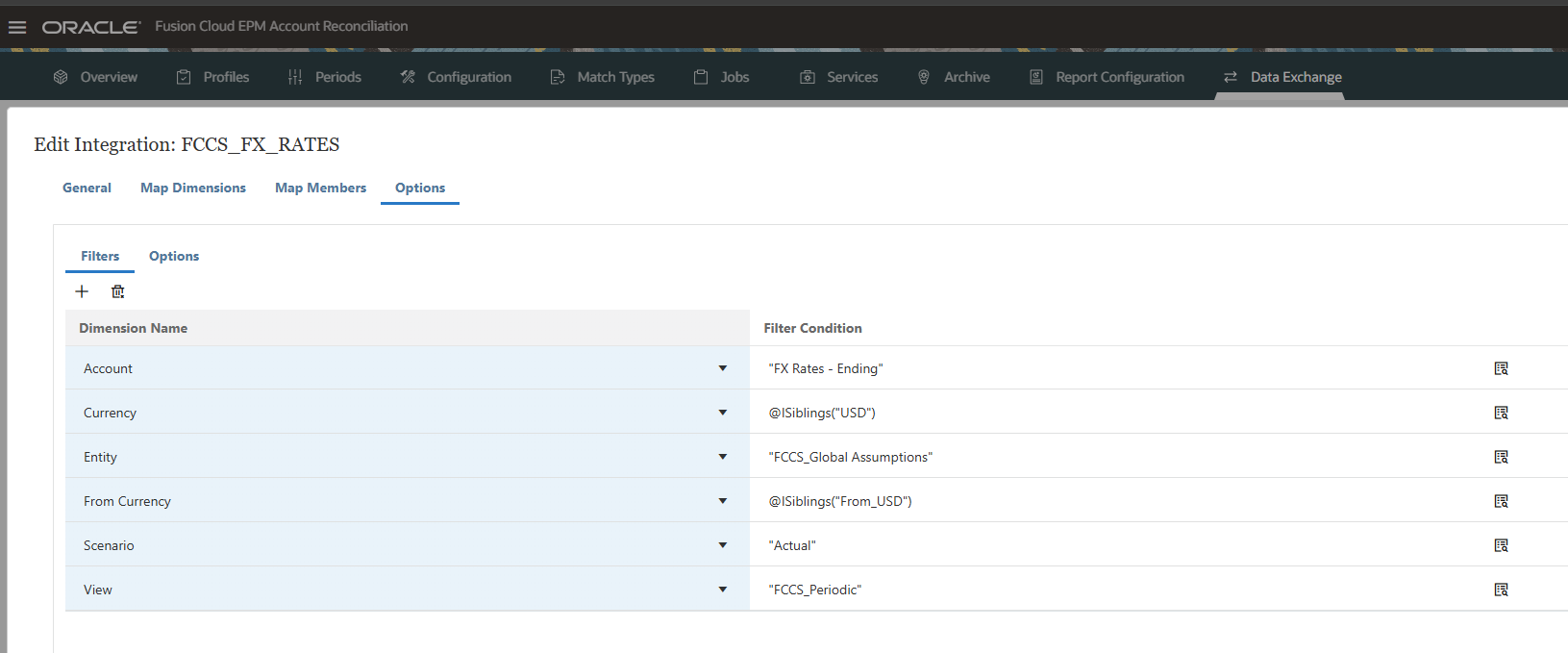This screenshot has width=1568, height=653.
Task: Click the Data Exchange arrows icon
Action: (1231, 77)
